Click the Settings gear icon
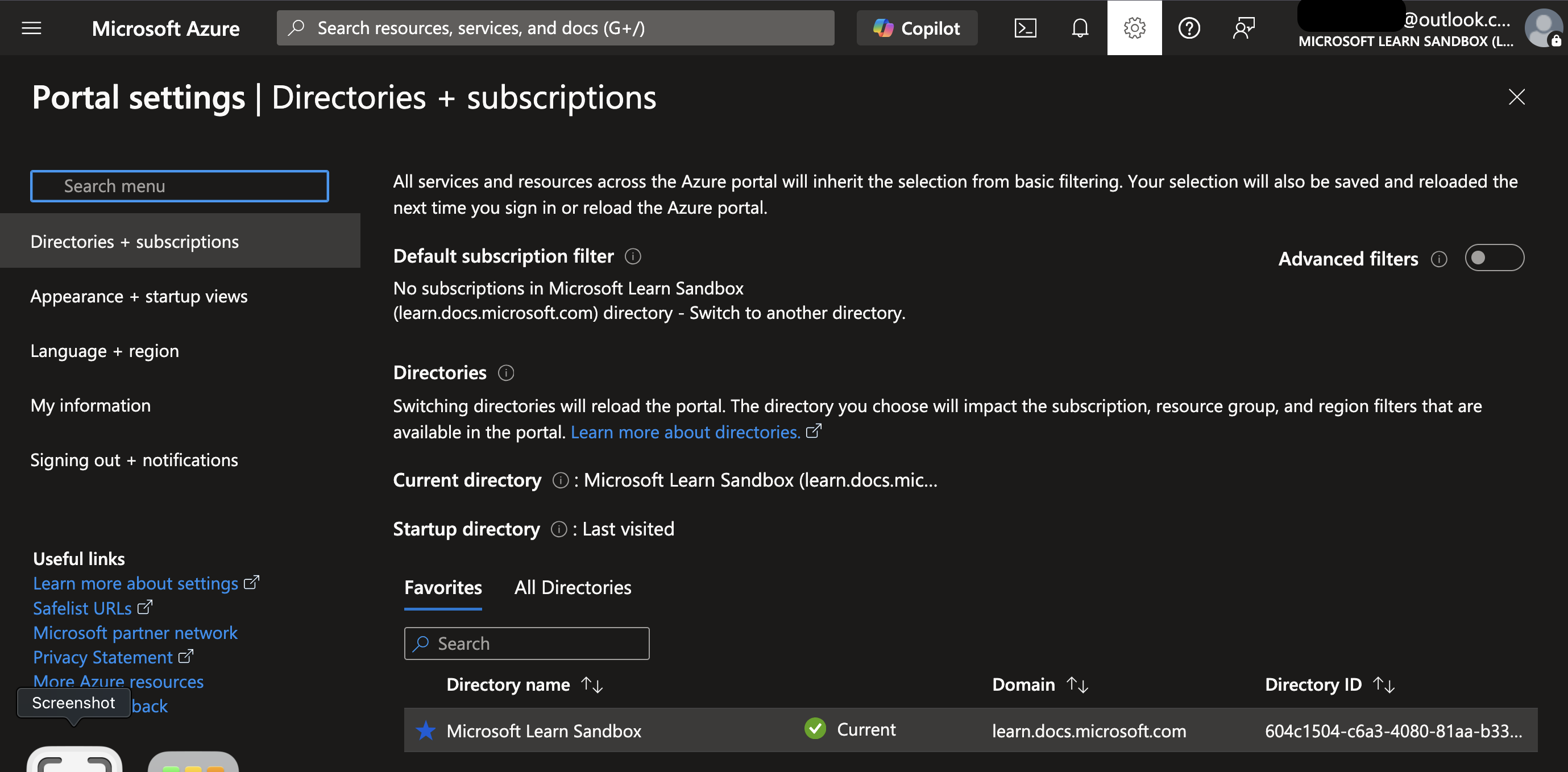The image size is (1568, 772). tap(1134, 28)
